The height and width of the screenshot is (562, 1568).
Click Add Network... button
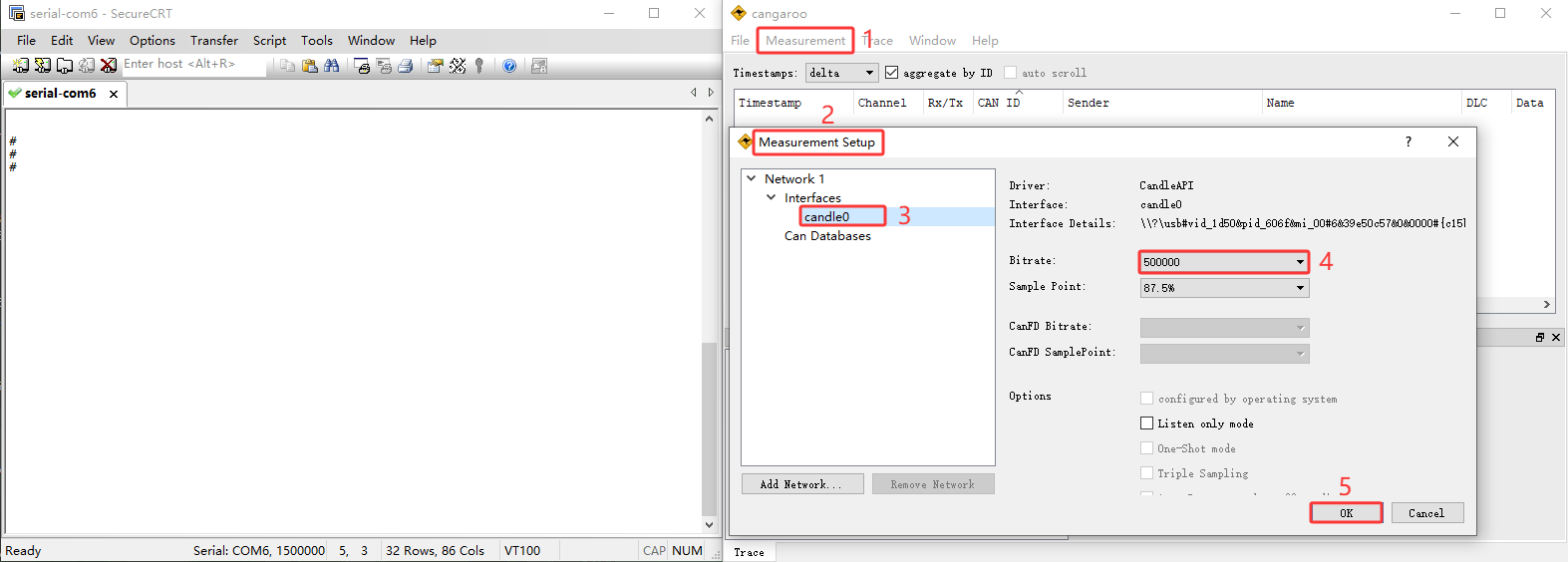(801, 484)
